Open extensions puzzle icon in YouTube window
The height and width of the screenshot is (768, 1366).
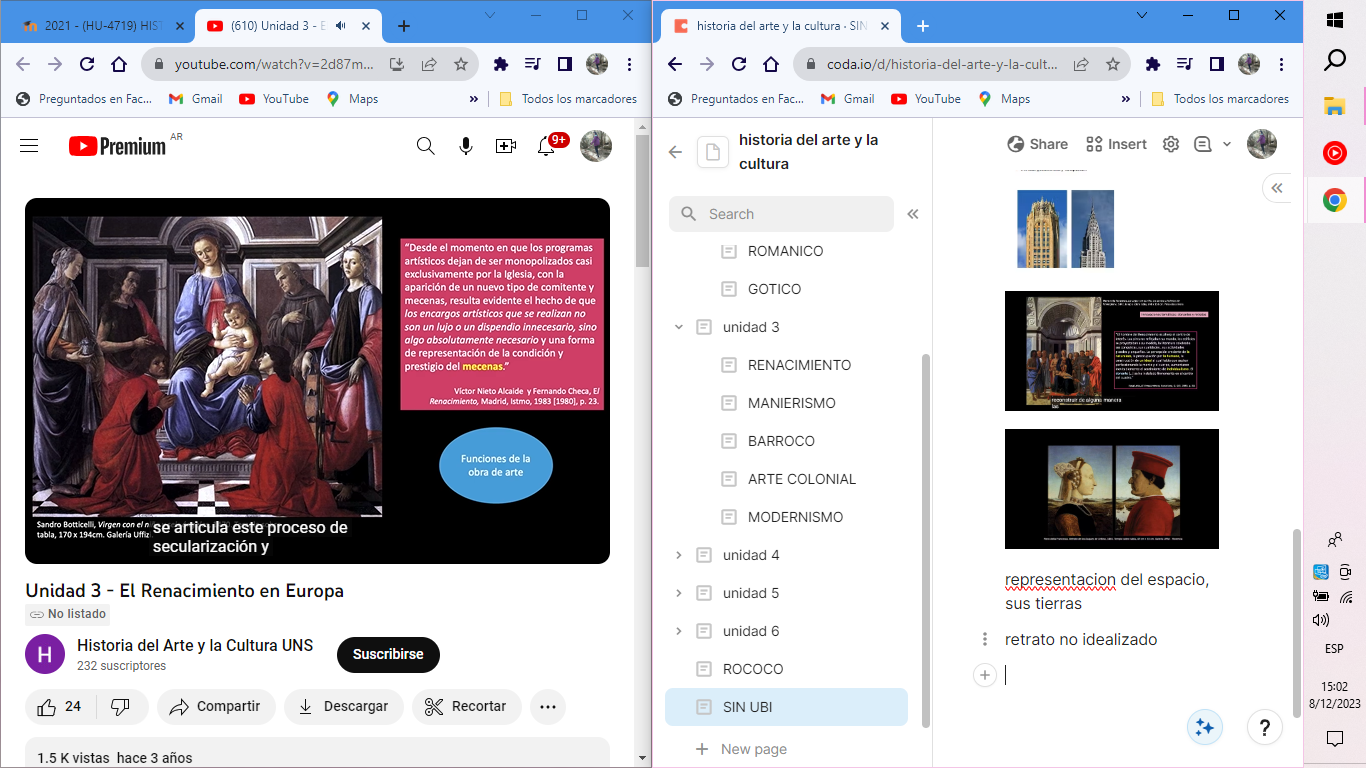(501, 64)
